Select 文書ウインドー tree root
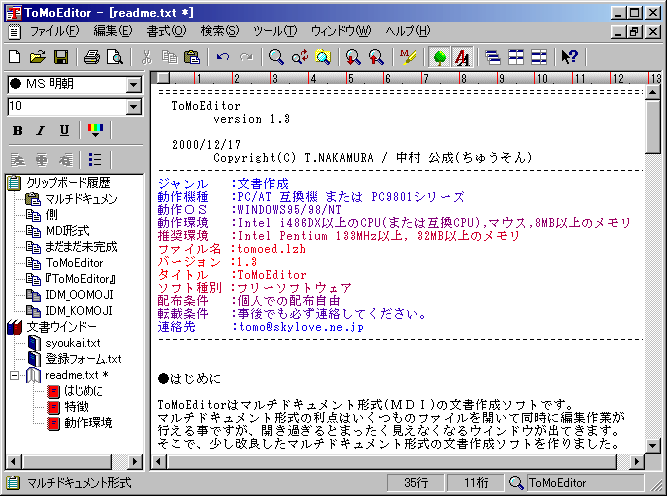Screen dimensions: 667x496 (61, 327)
